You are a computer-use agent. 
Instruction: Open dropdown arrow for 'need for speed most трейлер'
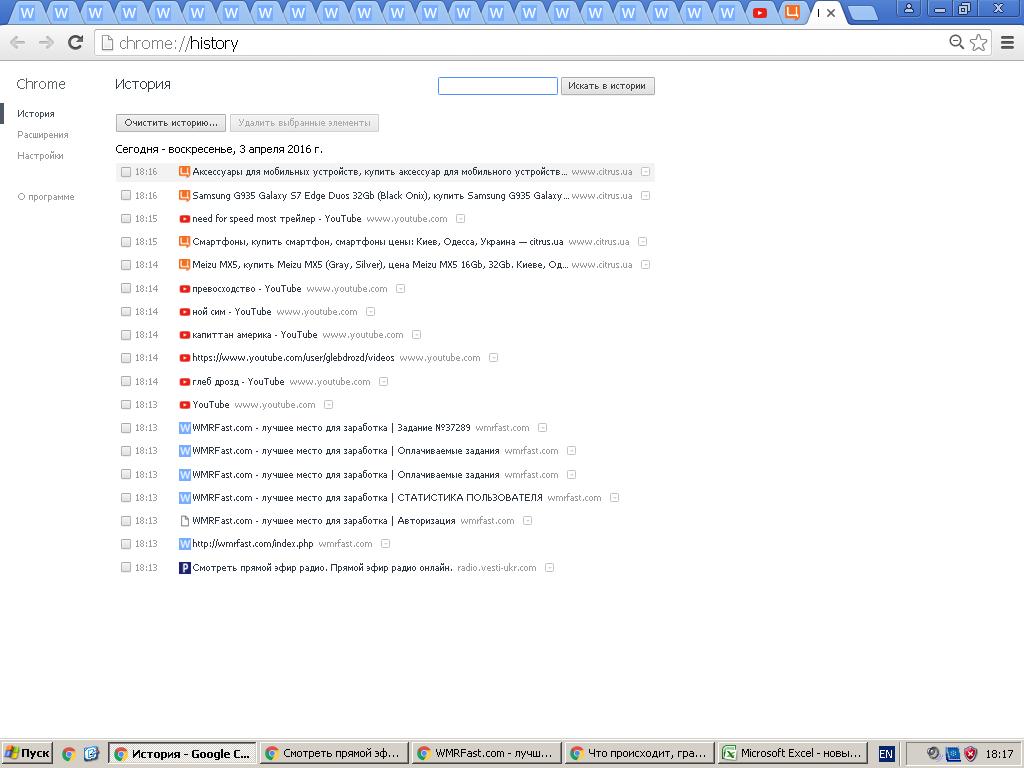click(460, 219)
